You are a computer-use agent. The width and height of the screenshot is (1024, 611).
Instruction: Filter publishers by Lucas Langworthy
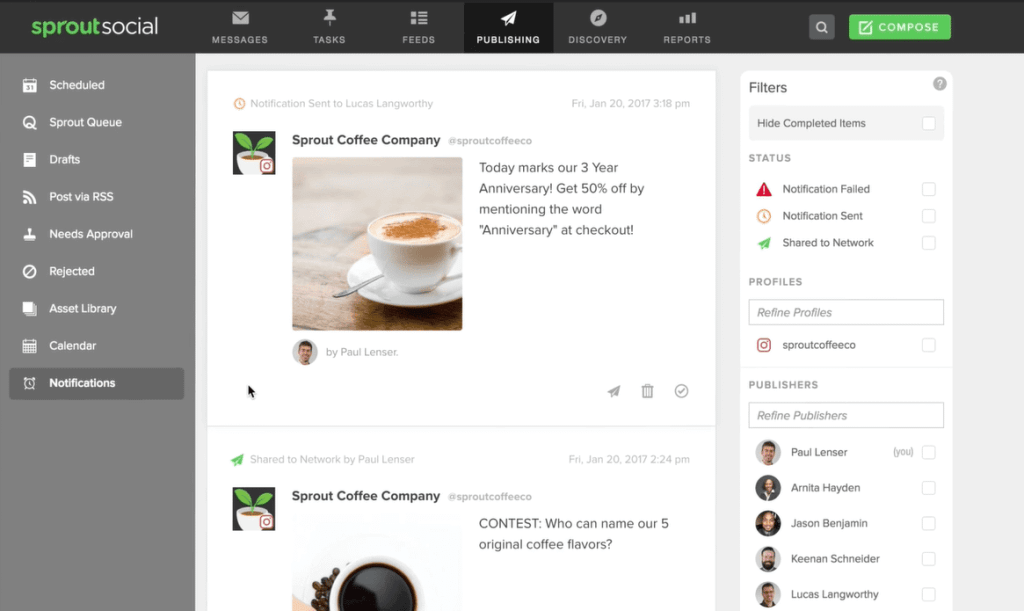928,594
